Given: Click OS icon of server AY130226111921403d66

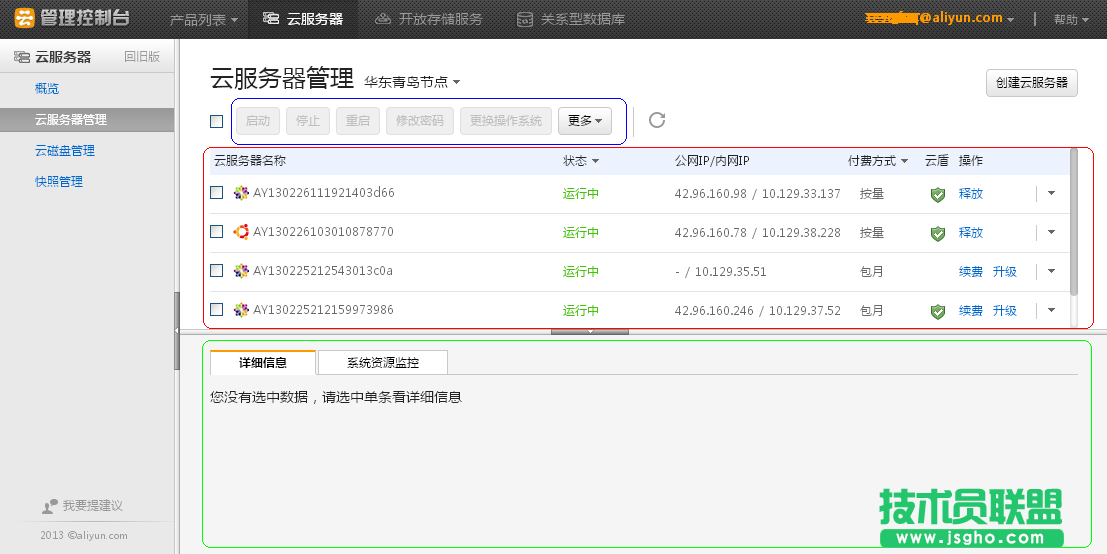Looking at the screenshot, I should pos(241,193).
